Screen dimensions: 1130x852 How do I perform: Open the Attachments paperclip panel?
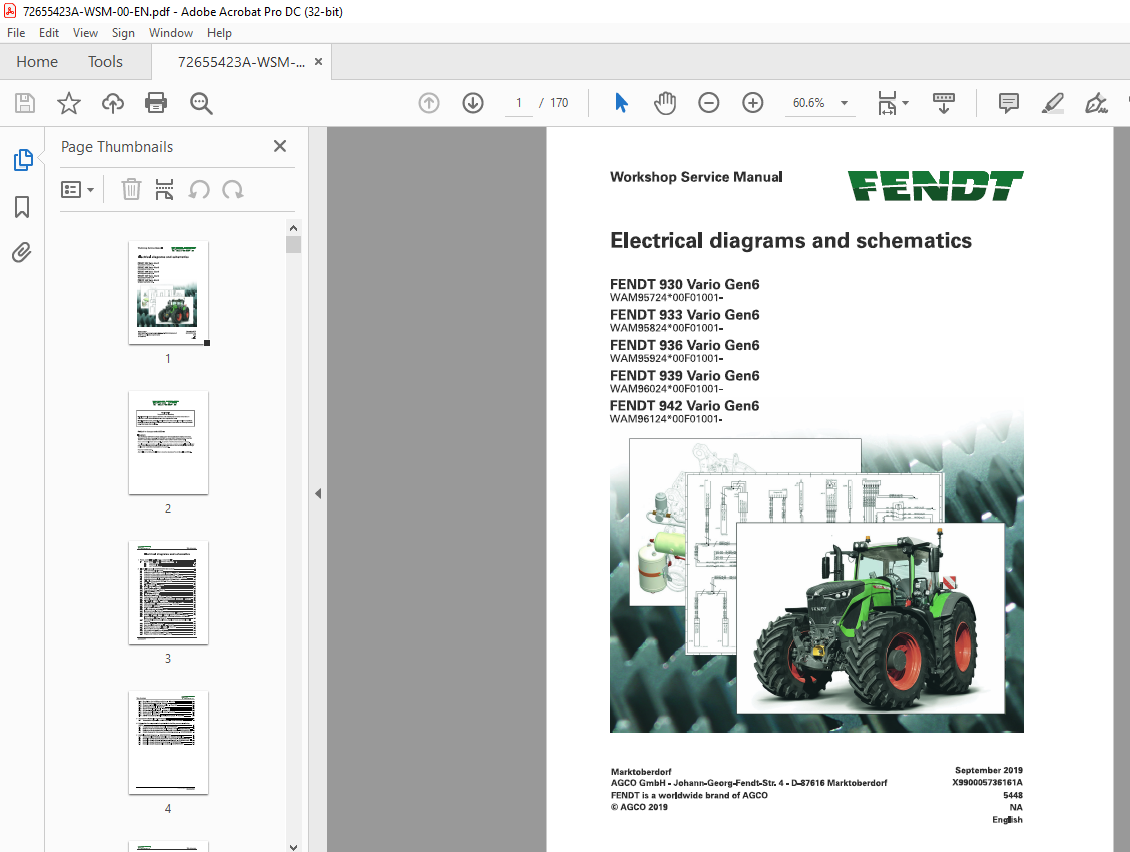click(22, 252)
